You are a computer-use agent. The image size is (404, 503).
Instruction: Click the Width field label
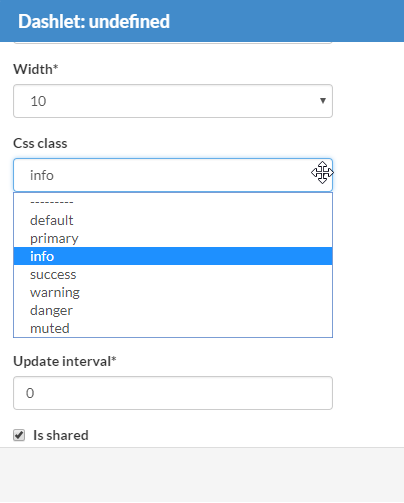pyautogui.click(x=36, y=69)
